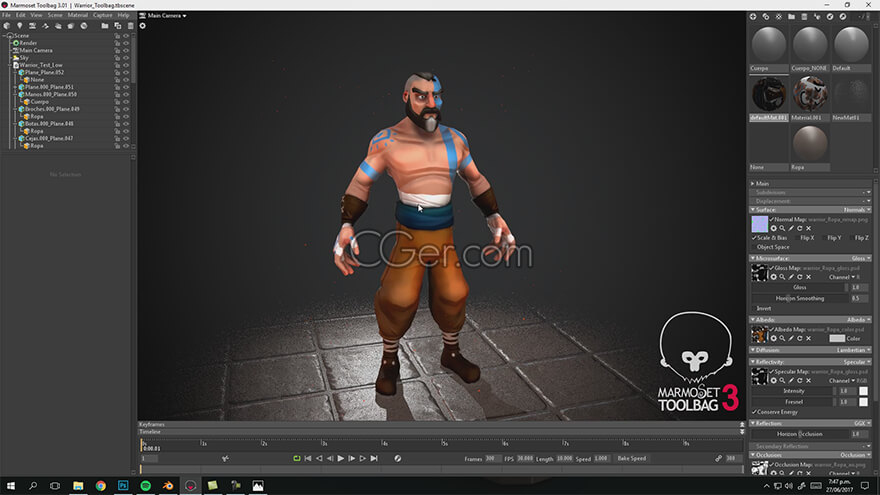
Task: Click the add baker sphere icon
Action: pos(84,26)
